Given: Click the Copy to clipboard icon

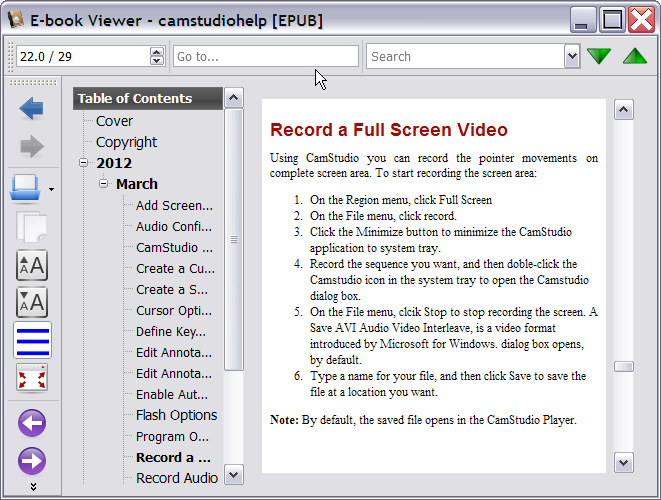Looking at the screenshot, I should pos(31,226).
